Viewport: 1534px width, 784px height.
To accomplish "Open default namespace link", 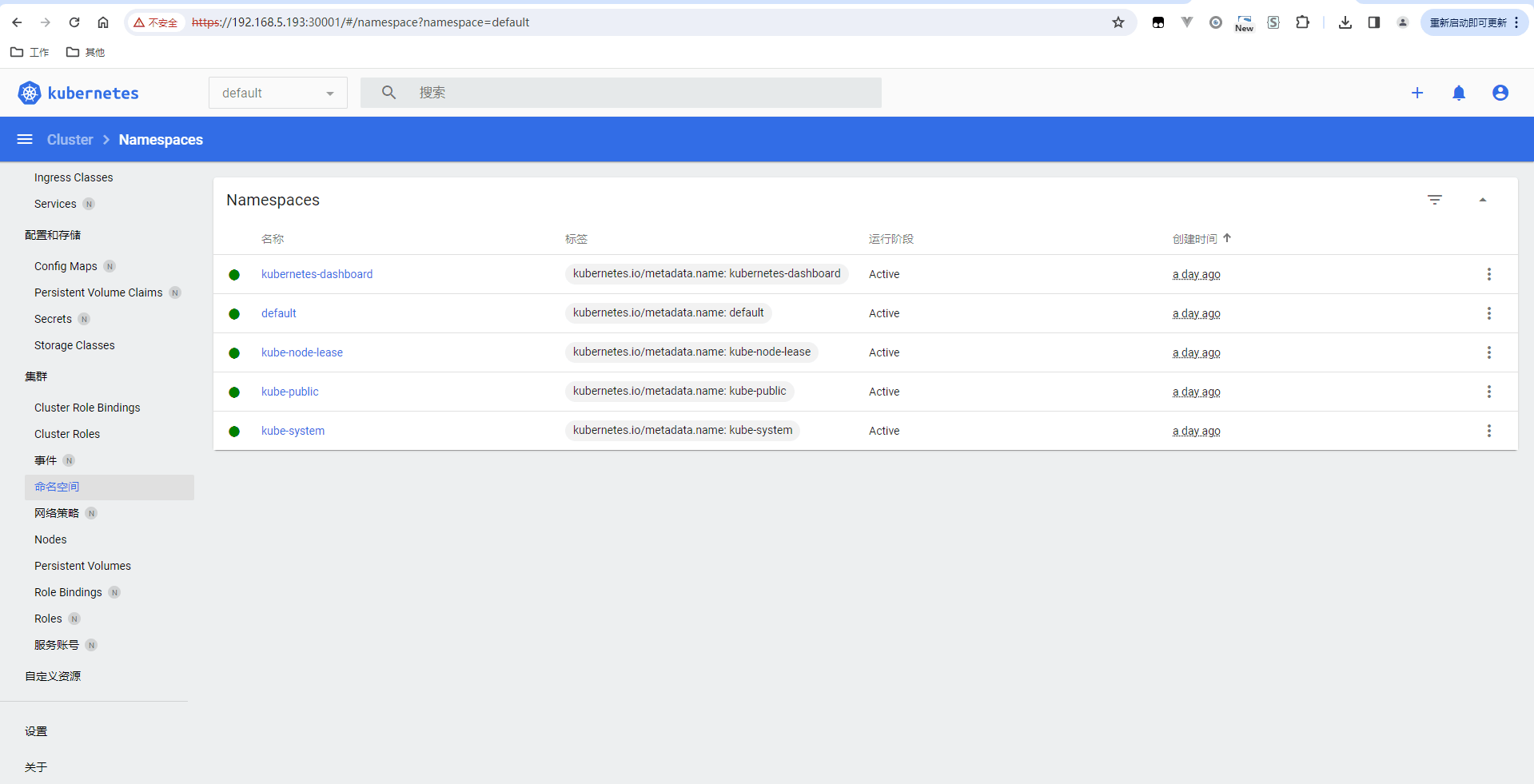I will (x=279, y=313).
